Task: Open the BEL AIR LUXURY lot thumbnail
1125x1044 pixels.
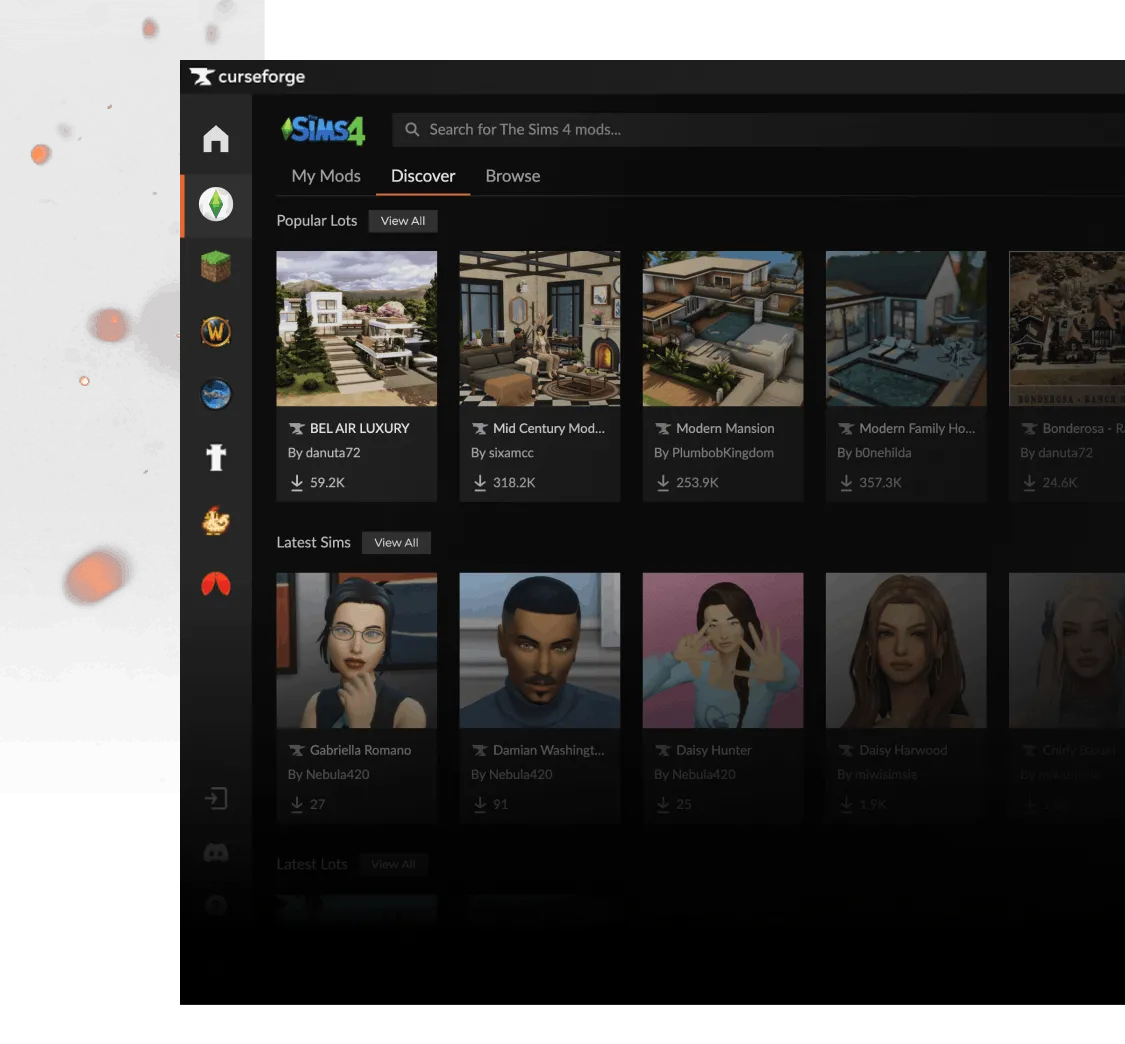Action: [357, 329]
